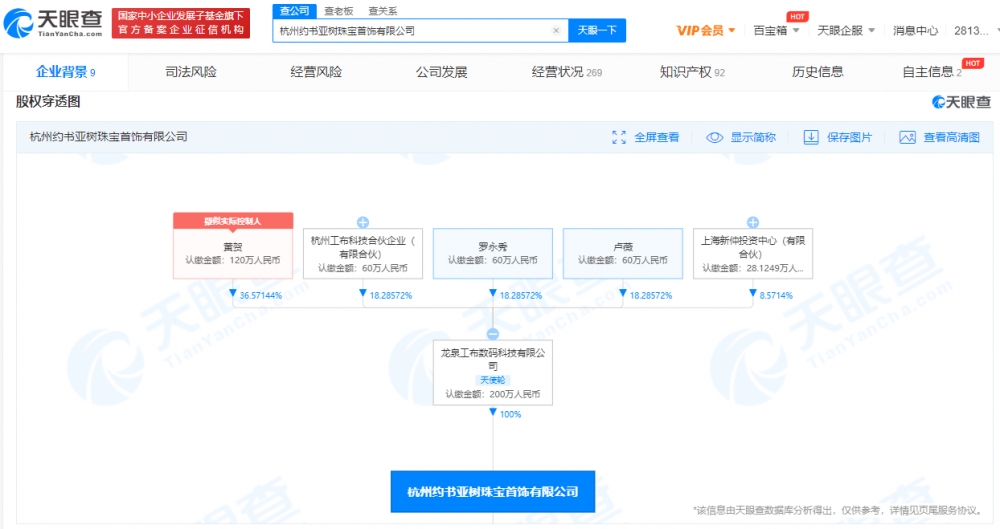
Task: Click the 全屏查看 text link
Action: 656,137
